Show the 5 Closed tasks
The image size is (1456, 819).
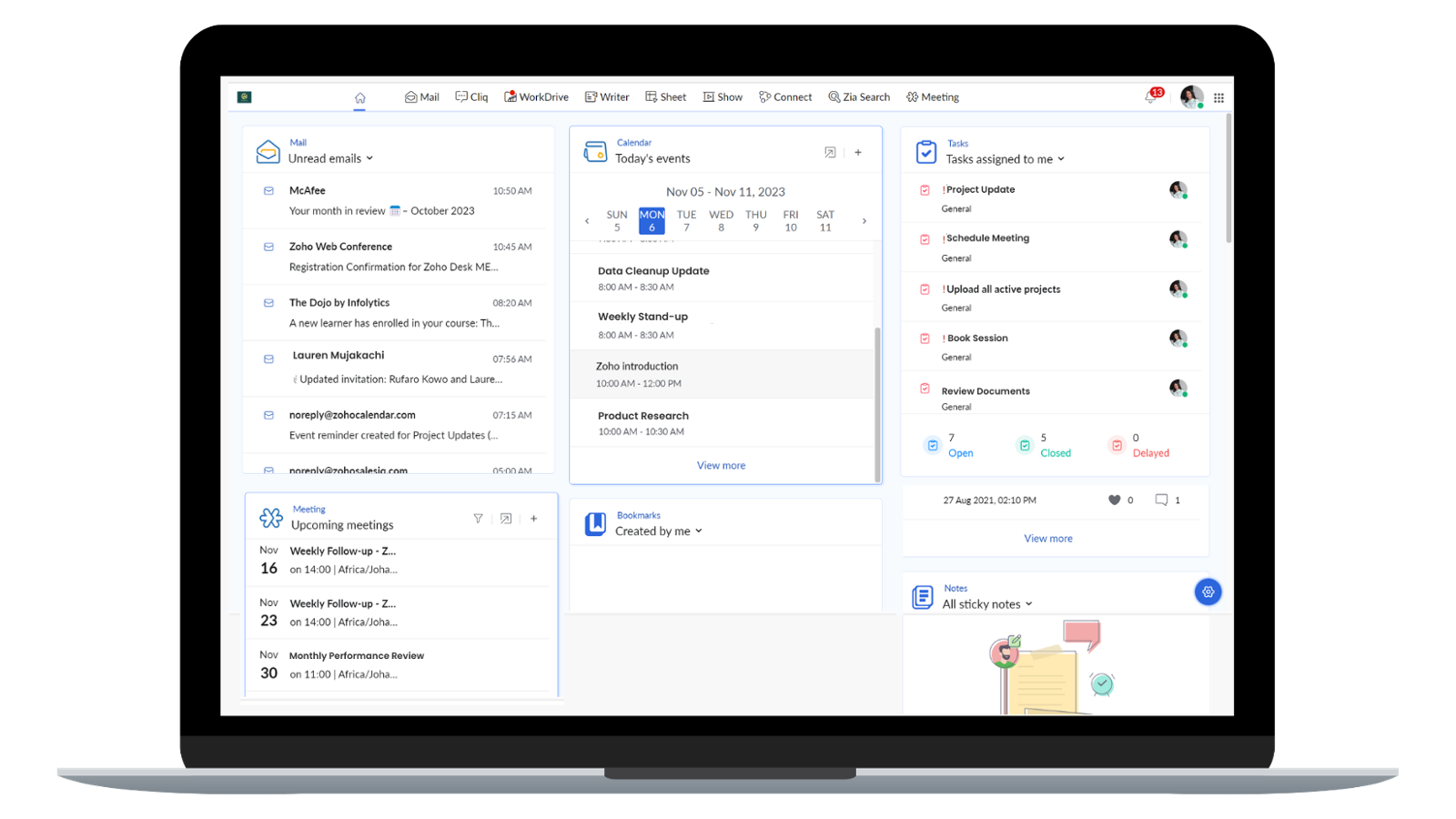coord(1045,445)
